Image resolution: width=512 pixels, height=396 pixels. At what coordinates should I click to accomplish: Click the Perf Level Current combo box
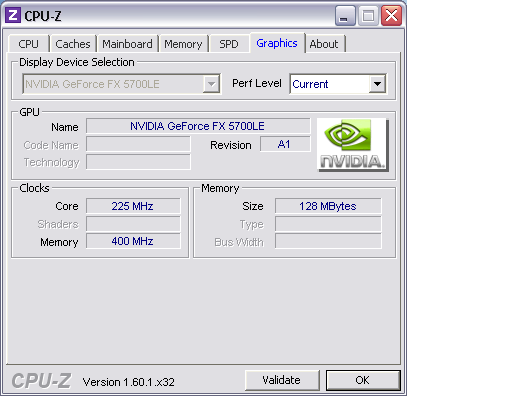pos(338,84)
